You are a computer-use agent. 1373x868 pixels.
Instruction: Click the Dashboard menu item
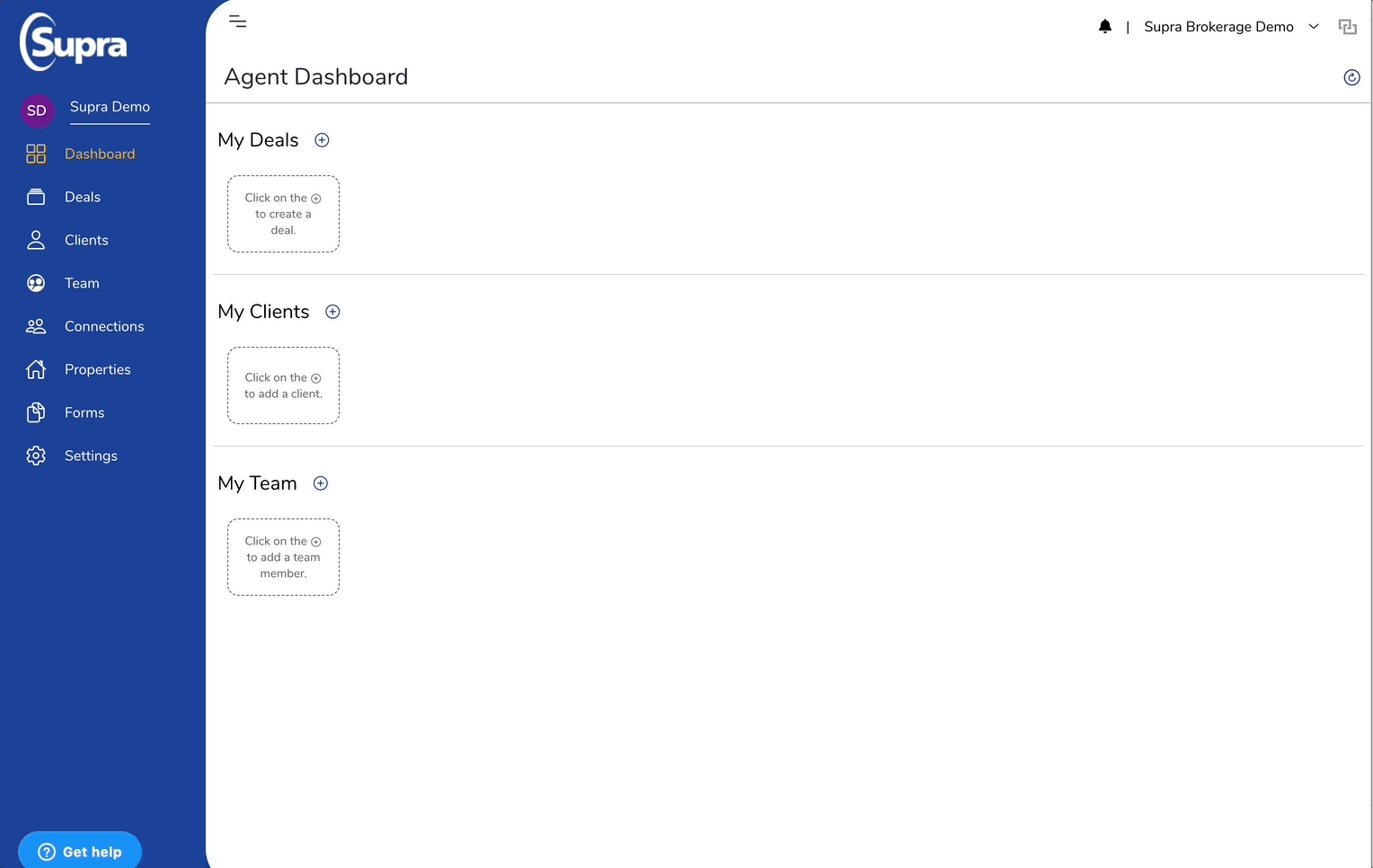[x=100, y=154]
